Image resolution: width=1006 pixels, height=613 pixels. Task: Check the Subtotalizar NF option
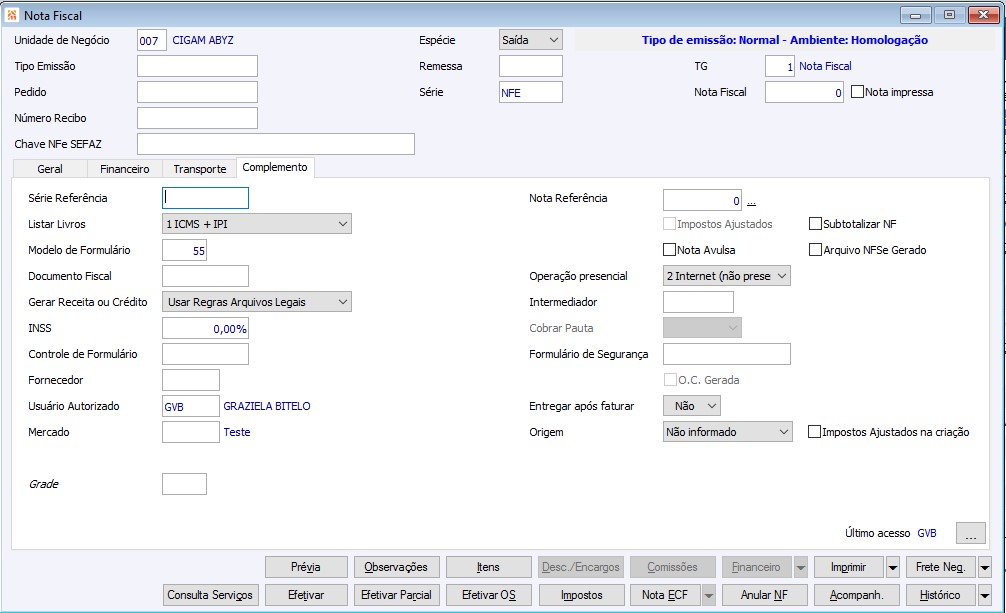pos(815,224)
